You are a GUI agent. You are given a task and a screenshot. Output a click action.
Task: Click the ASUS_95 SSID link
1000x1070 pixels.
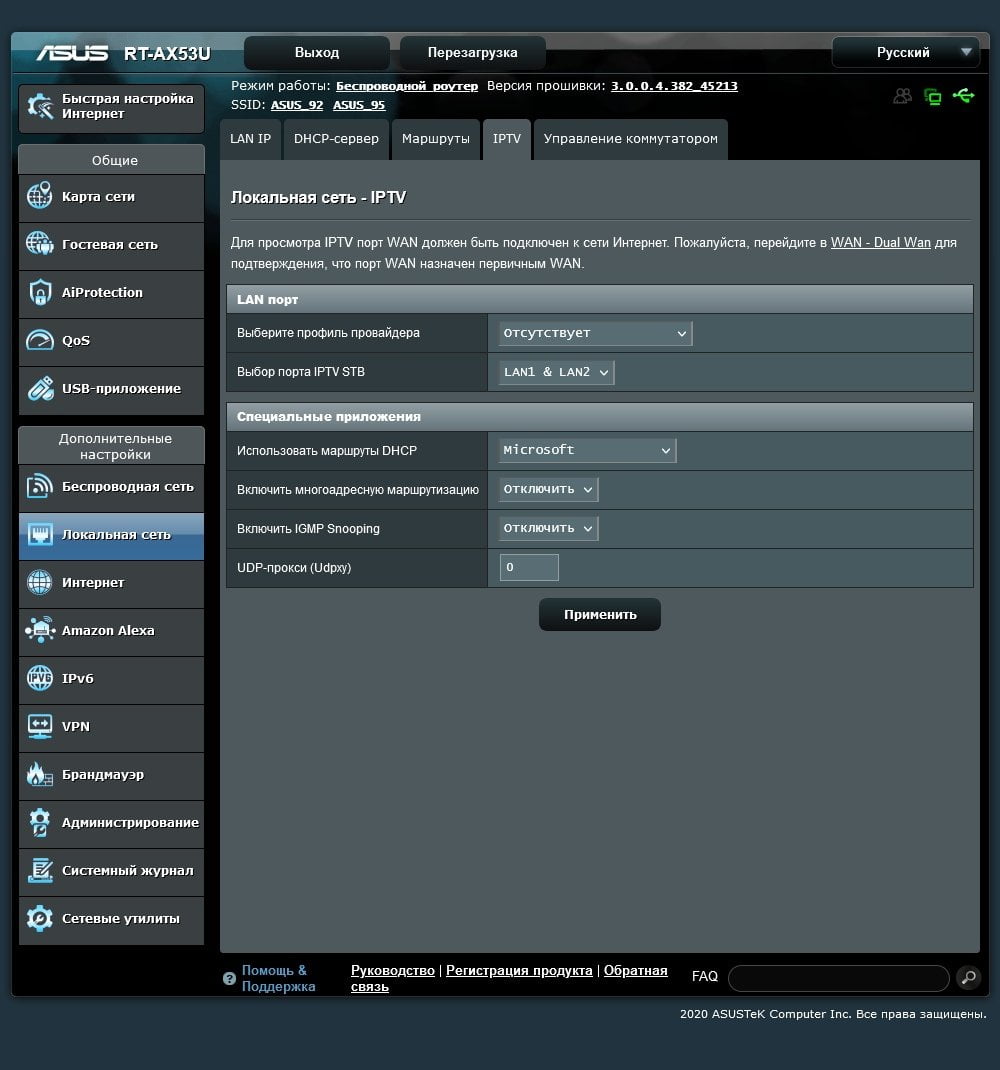click(359, 105)
